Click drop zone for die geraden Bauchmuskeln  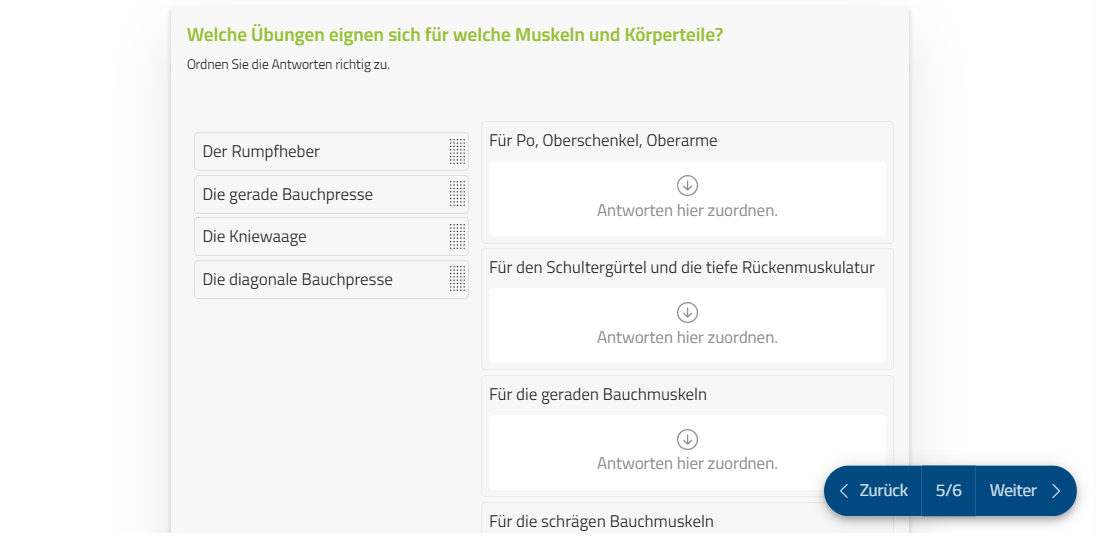pos(687,452)
